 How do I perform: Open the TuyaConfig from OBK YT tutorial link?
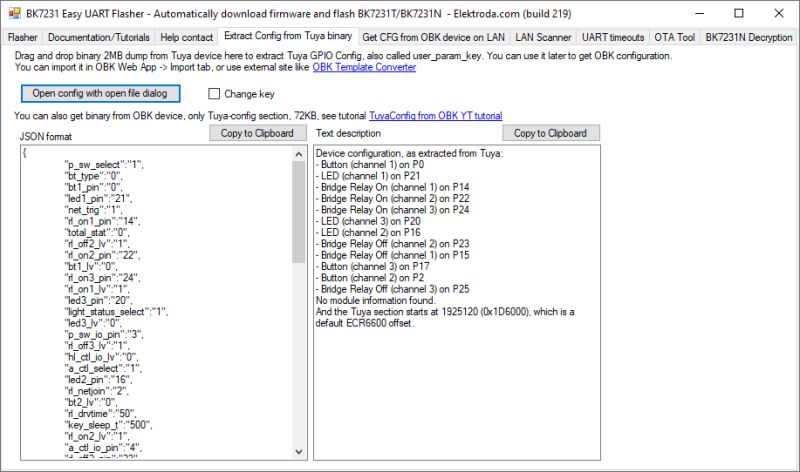click(435, 116)
